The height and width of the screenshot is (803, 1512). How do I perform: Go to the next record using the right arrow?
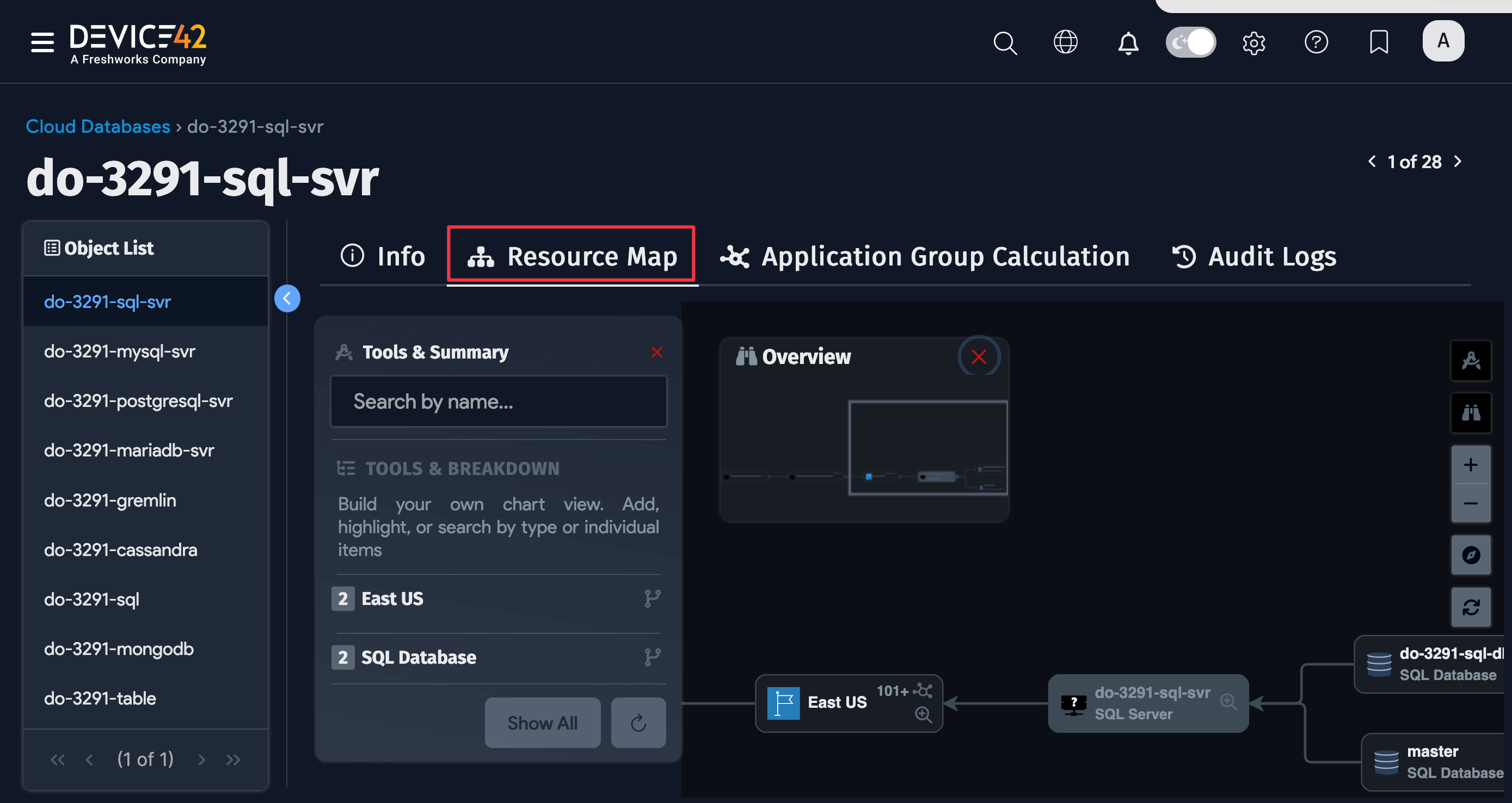pyautogui.click(x=1458, y=161)
